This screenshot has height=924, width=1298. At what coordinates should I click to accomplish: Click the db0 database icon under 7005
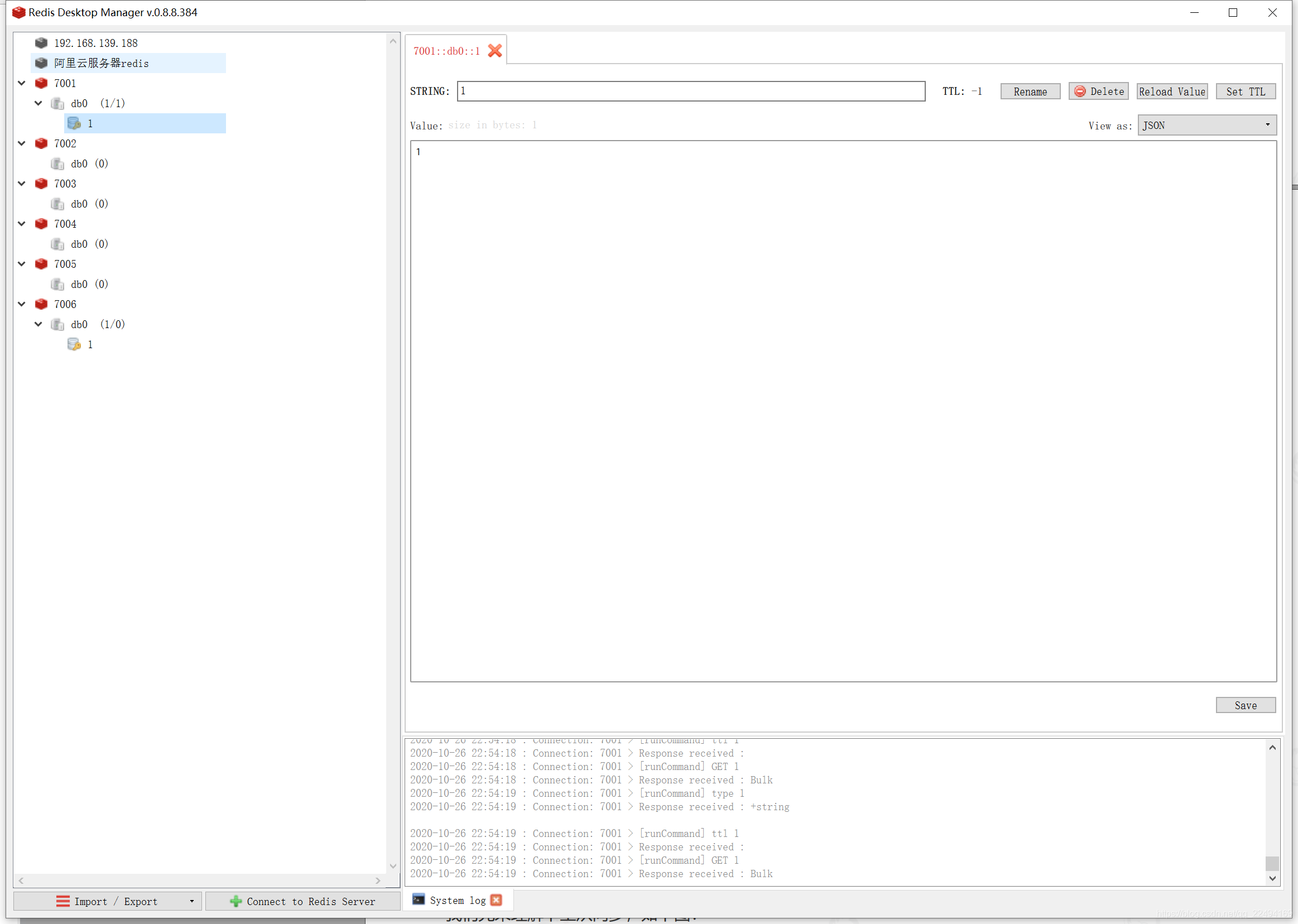pyautogui.click(x=57, y=284)
